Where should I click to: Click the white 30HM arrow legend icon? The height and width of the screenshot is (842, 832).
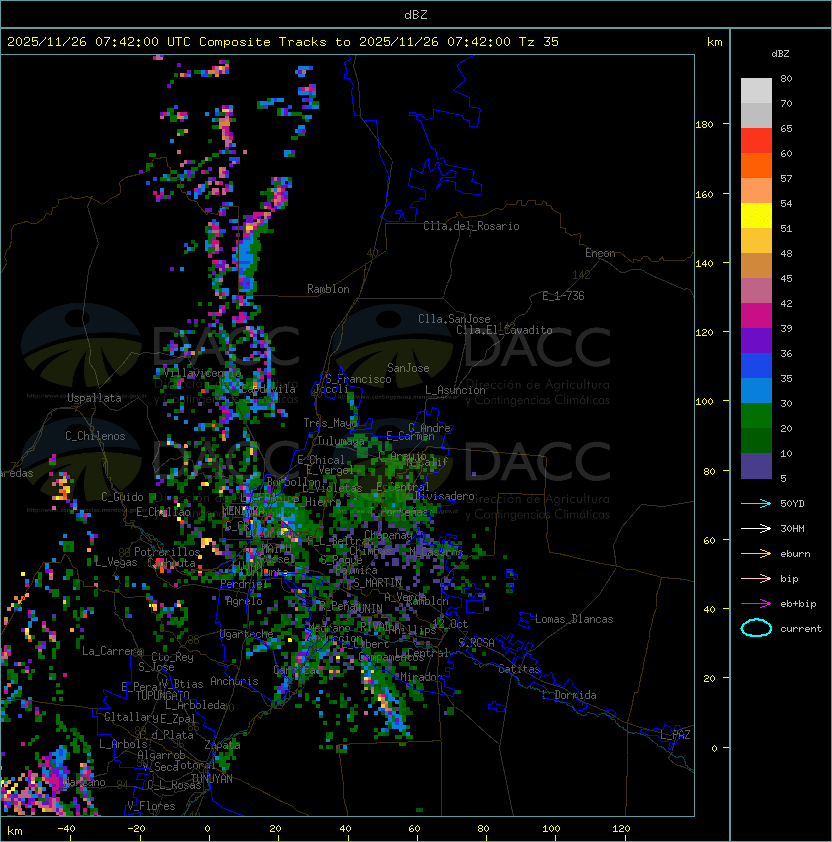tap(756, 529)
